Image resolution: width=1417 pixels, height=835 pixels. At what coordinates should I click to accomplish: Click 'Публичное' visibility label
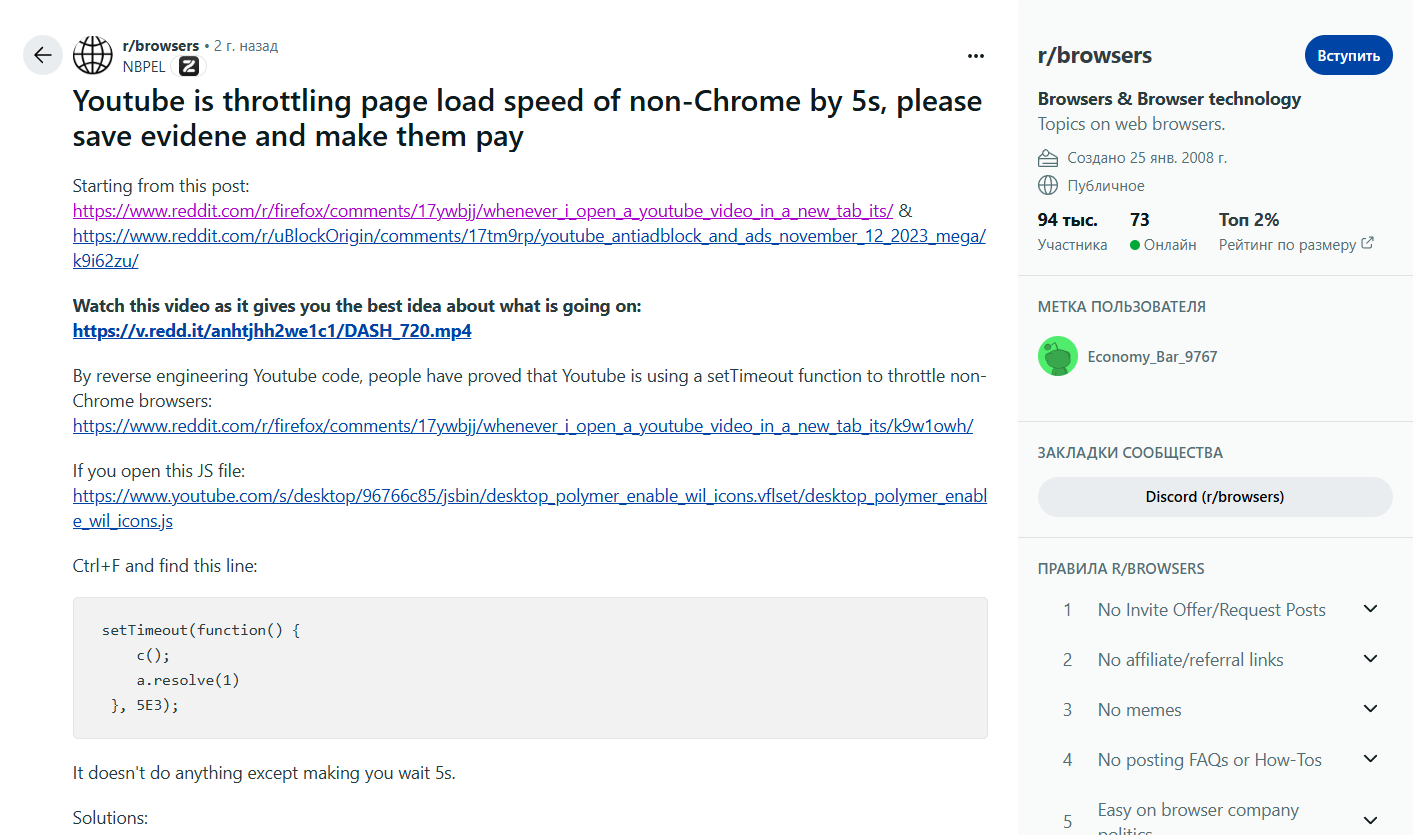click(x=1106, y=186)
